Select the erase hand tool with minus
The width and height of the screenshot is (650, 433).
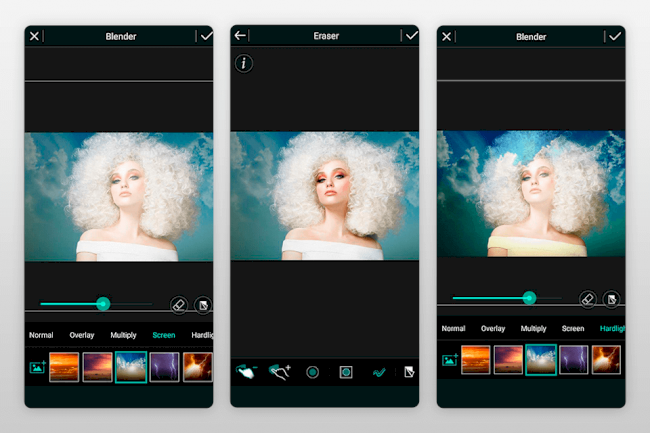pyautogui.click(x=246, y=372)
